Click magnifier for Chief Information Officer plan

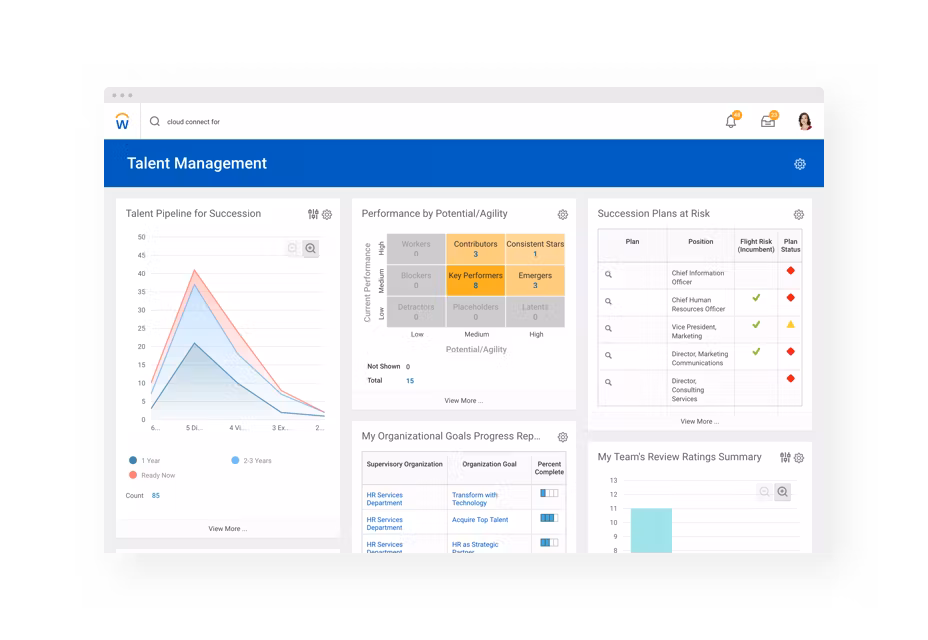click(x=608, y=273)
